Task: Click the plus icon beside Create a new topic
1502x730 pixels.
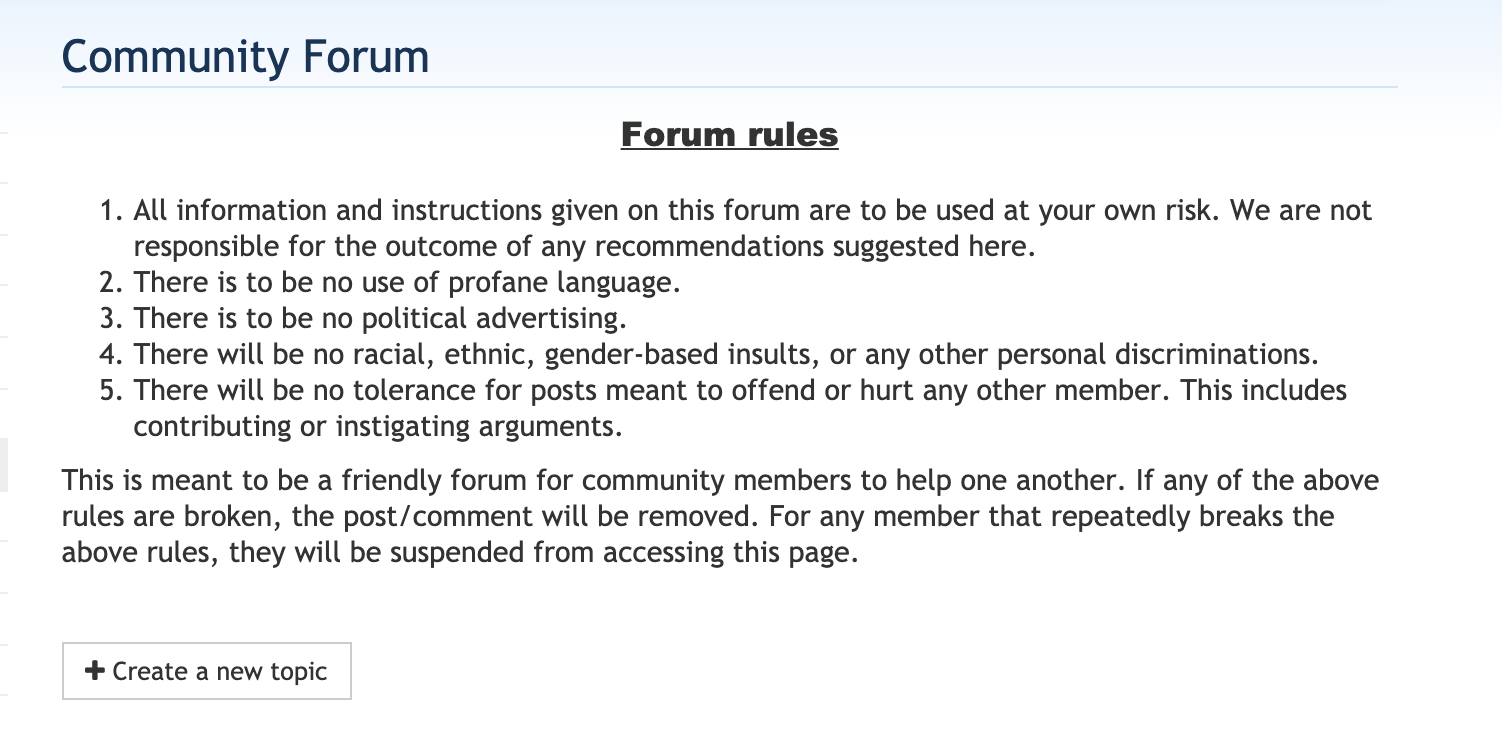Action: click(95, 671)
